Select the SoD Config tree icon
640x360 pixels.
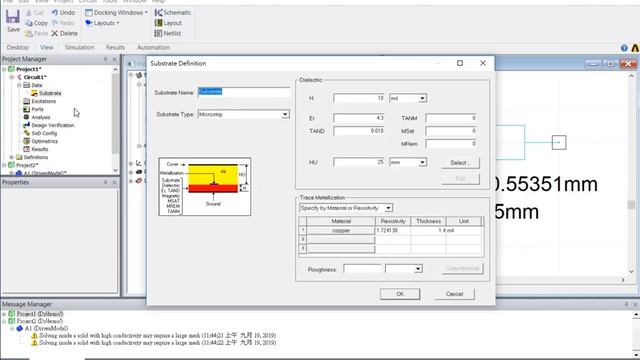pyautogui.click(x=27, y=133)
